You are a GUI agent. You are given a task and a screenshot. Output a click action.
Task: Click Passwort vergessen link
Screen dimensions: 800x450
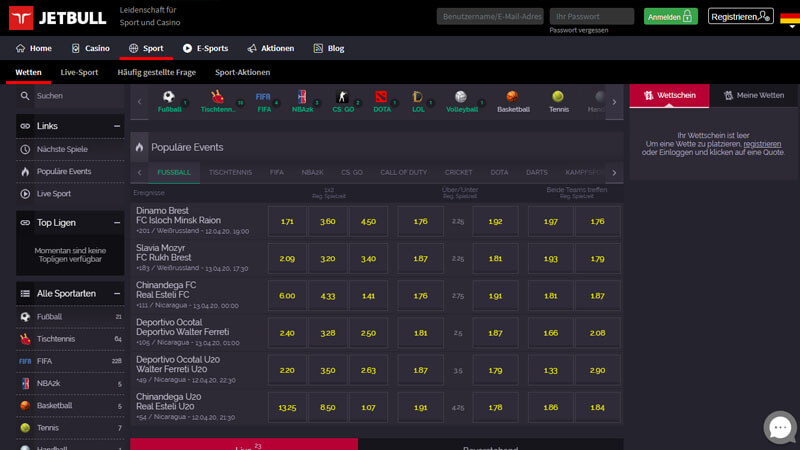coord(579,30)
